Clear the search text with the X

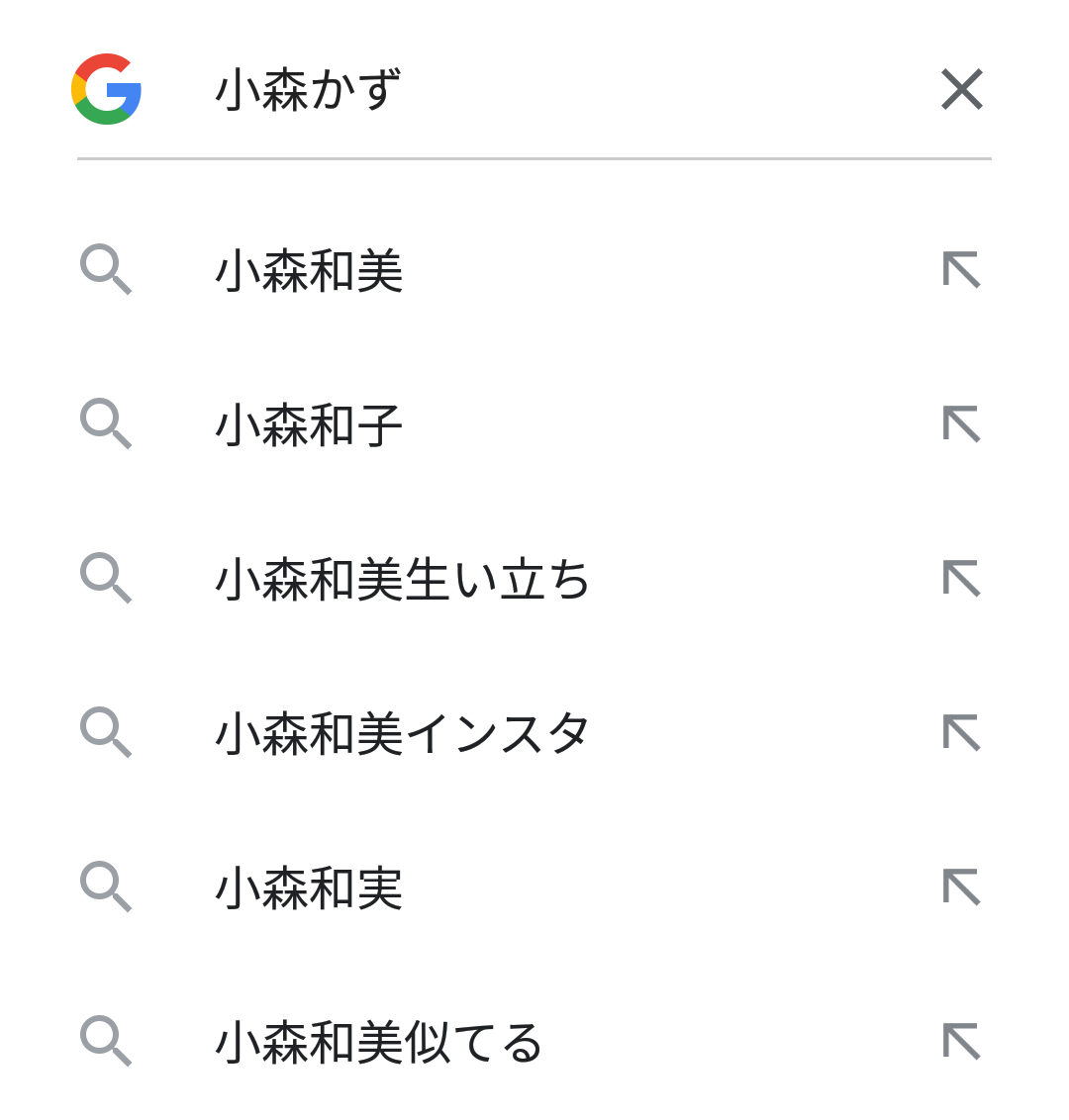tap(962, 89)
